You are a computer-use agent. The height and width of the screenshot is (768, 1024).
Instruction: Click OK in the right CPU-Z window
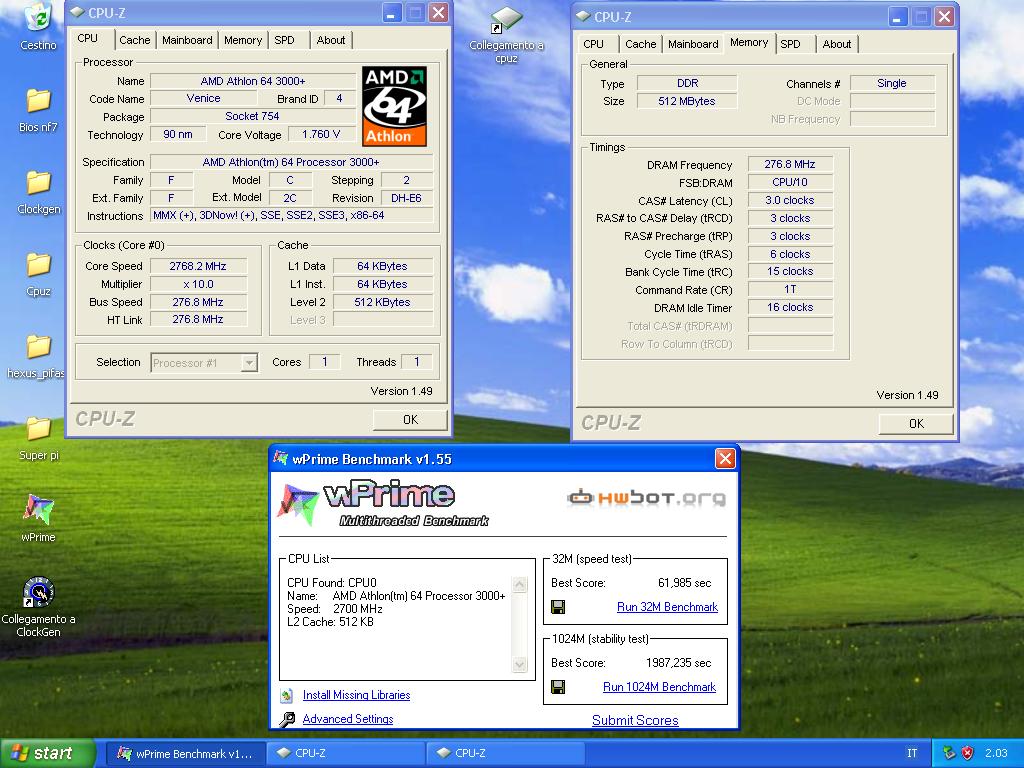pyautogui.click(x=916, y=424)
